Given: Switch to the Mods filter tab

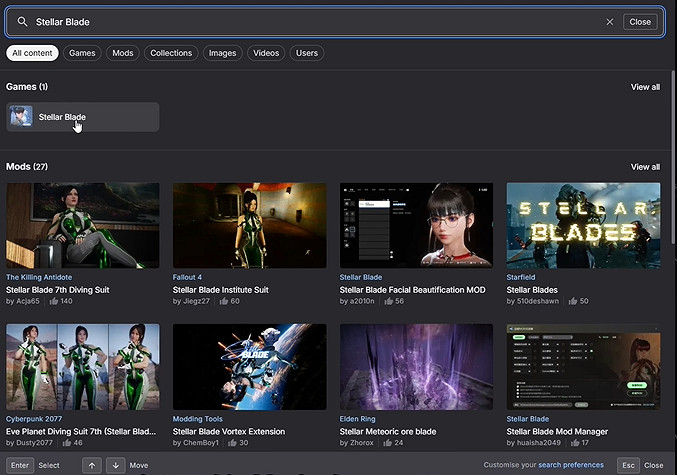Looking at the screenshot, I should point(122,53).
